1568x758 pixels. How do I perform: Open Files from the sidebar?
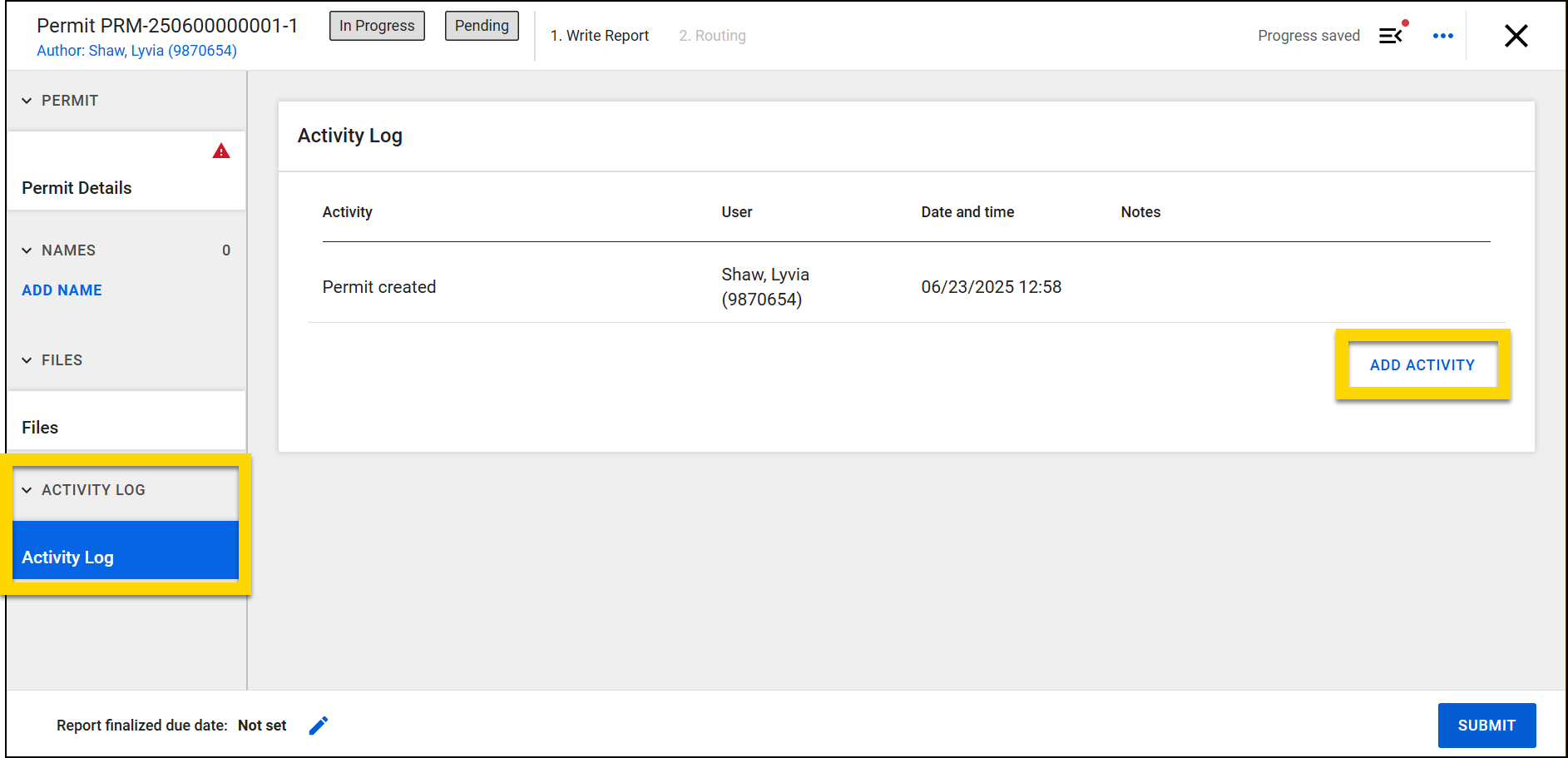click(x=39, y=427)
